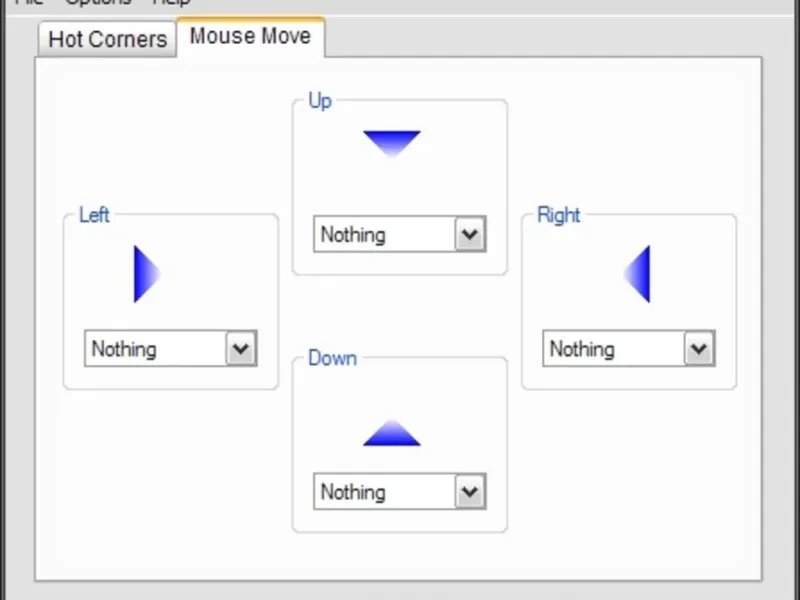The width and height of the screenshot is (800, 600).
Task: Click the blue Down direction arrow icon
Action: [x=392, y=434]
